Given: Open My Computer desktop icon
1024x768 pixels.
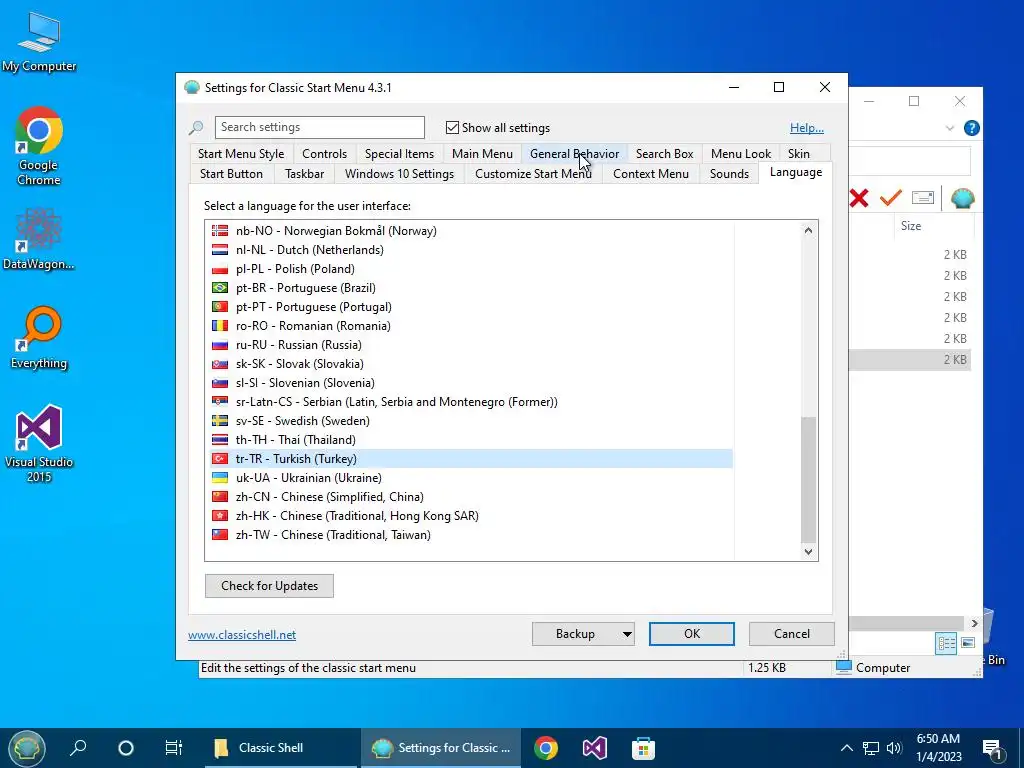Looking at the screenshot, I should pyautogui.click(x=39, y=42).
